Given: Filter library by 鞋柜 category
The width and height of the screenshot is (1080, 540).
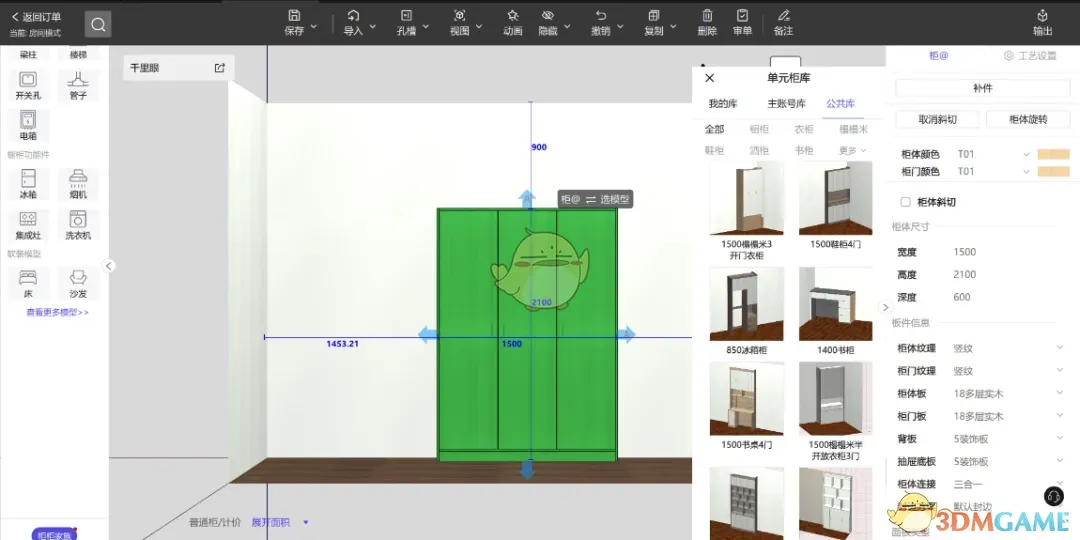Looking at the screenshot, I should 714,150.
